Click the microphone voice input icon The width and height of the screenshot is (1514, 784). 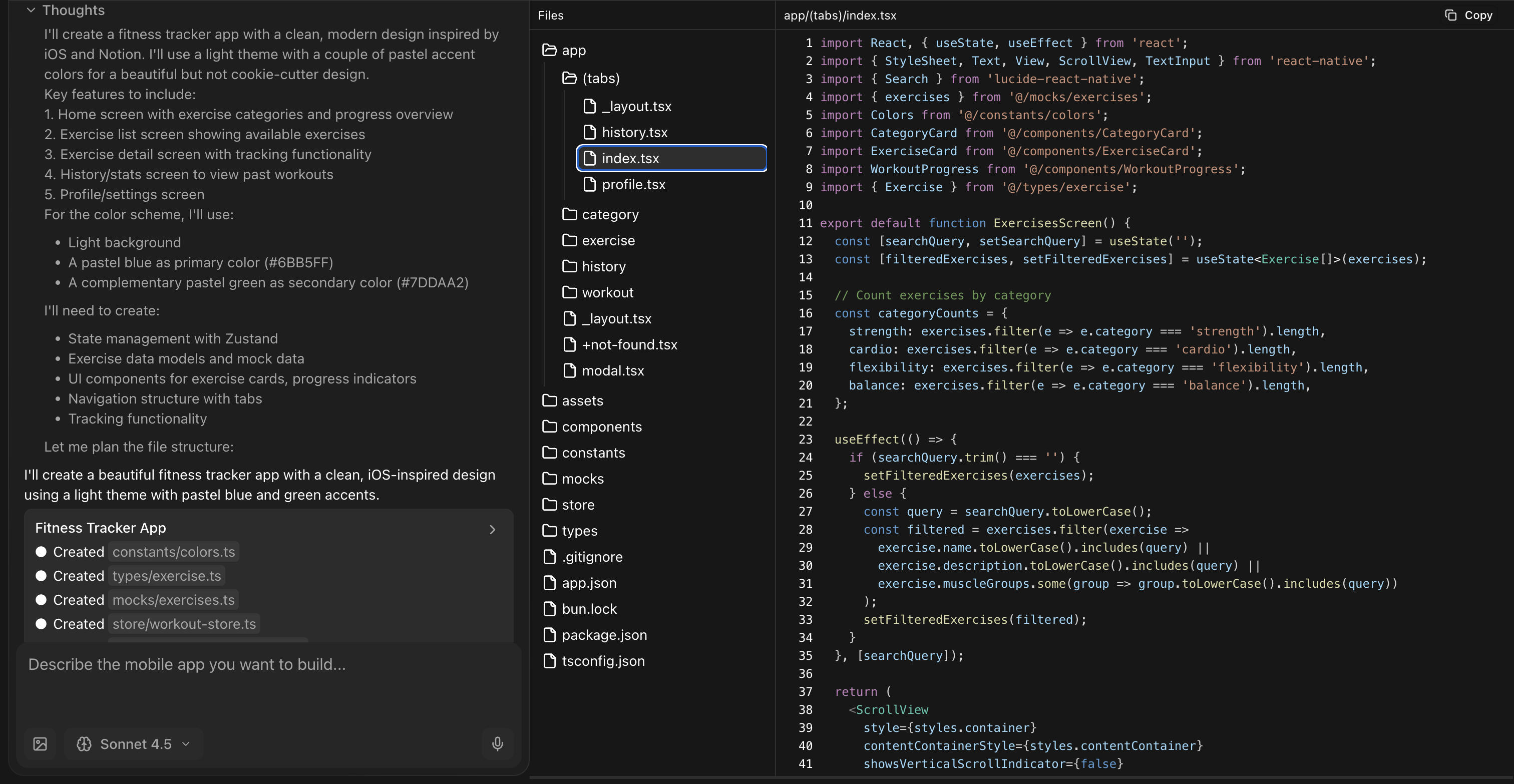[497, 744]
